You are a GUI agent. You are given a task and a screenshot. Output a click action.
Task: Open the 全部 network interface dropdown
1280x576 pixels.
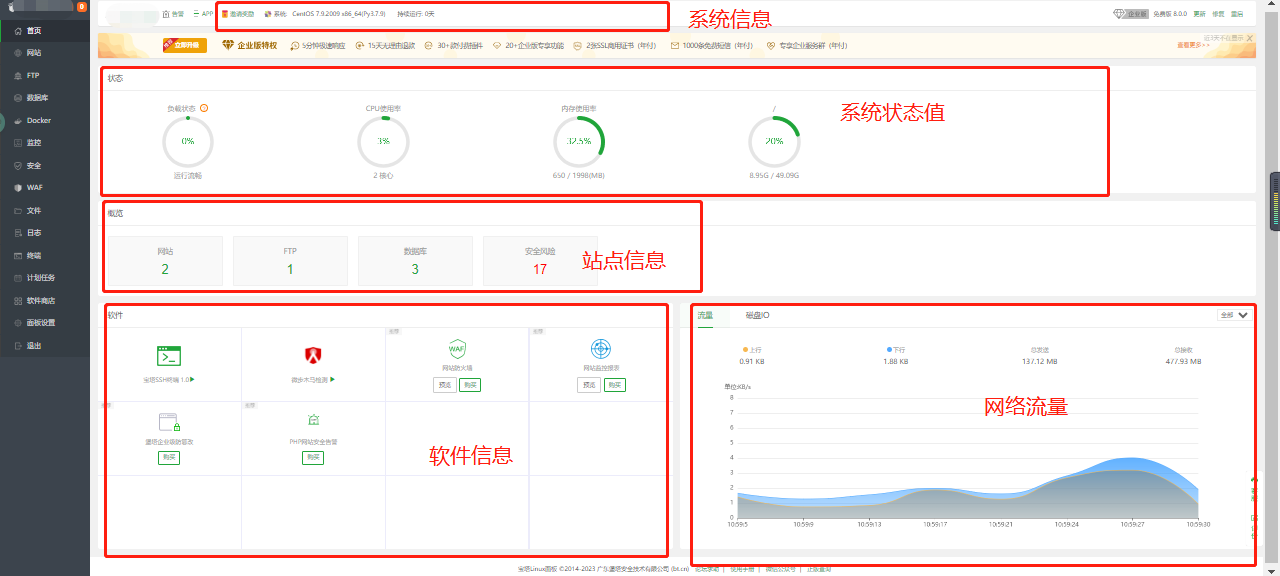(x=1235, y=314)
